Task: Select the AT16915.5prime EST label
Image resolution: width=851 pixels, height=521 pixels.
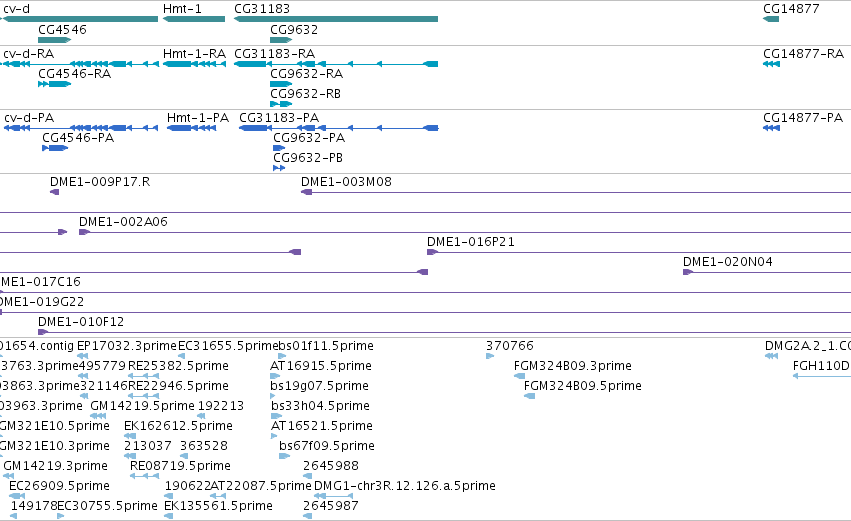Action: 321,366
